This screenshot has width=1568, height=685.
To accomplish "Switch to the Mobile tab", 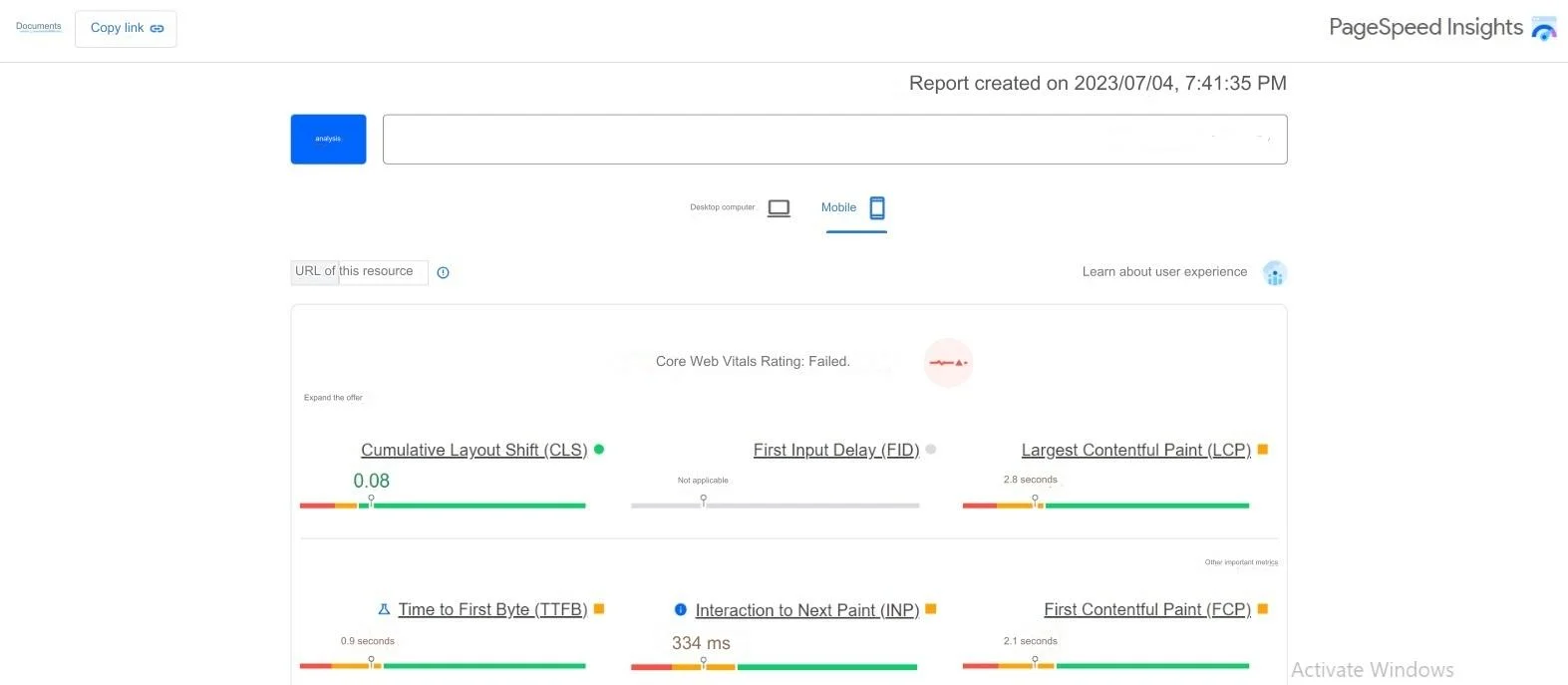I will coord(854,207).
